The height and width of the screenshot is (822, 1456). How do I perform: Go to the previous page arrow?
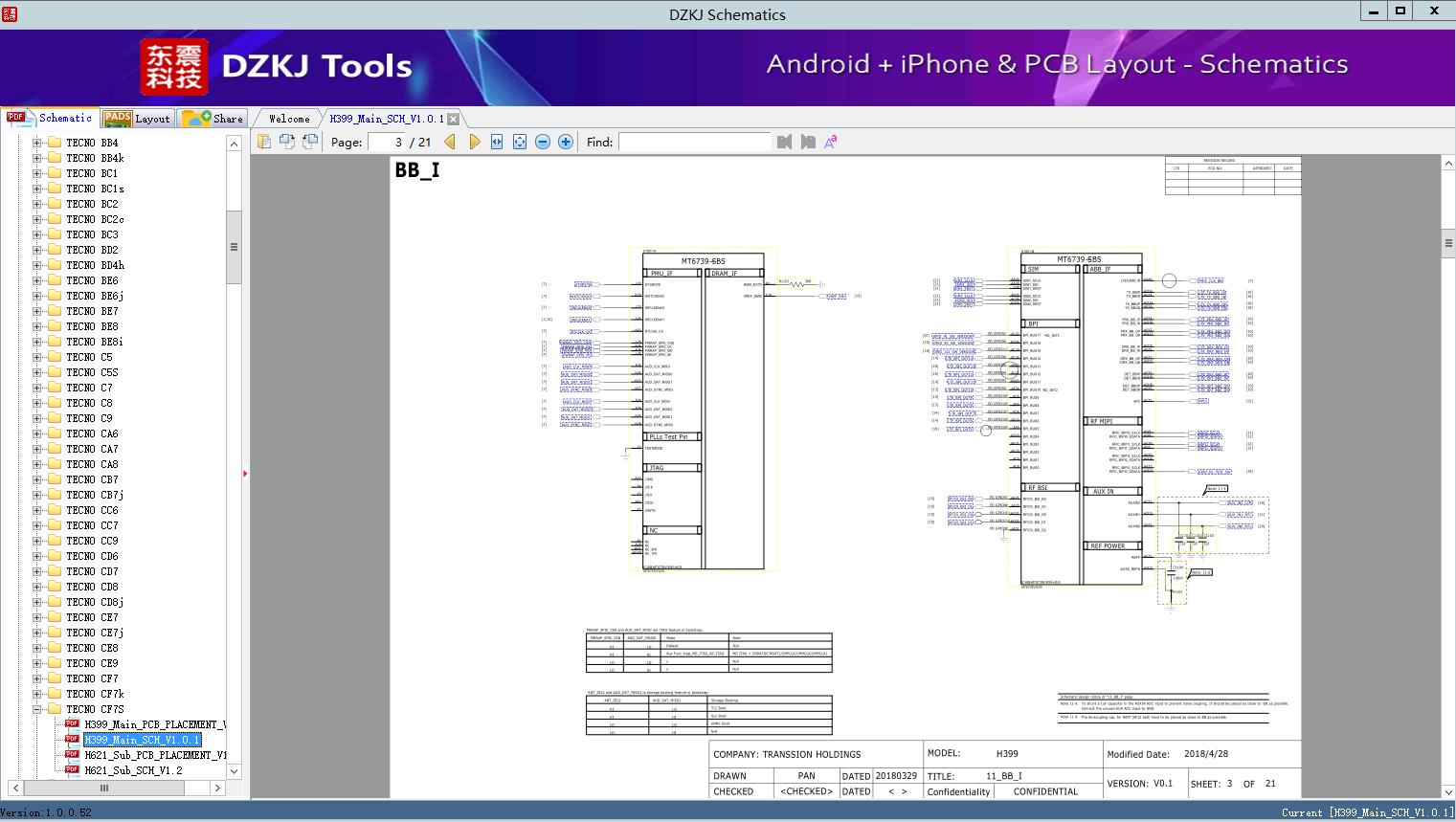(x=450, y=142)
